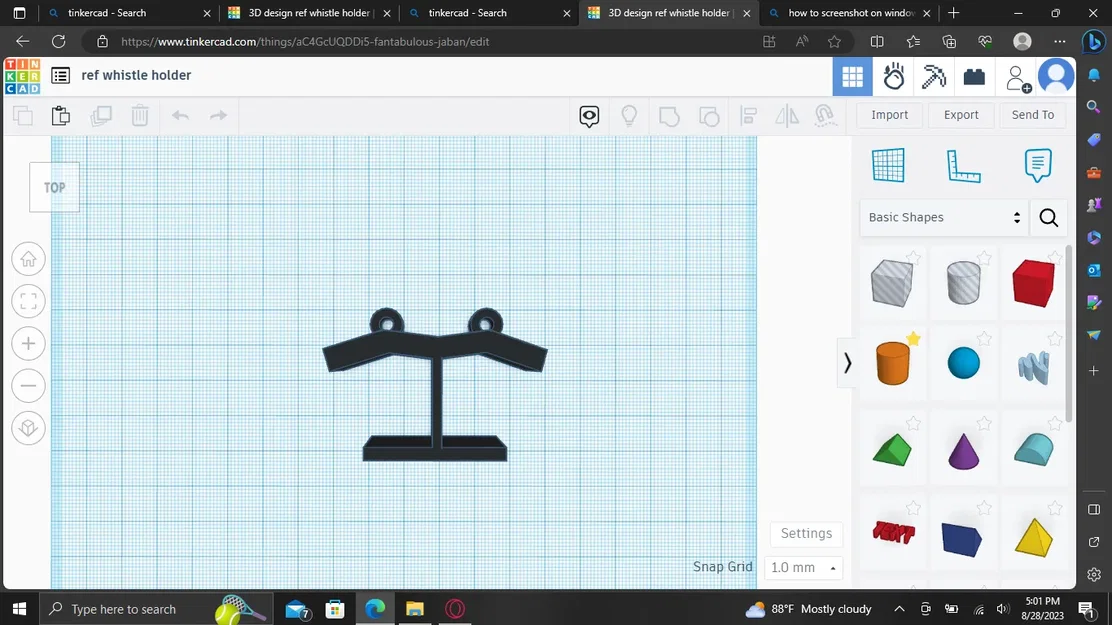Click the Import button
Image resolution: width=1112 pixels, height=625 pixels.
coord(889,115)
